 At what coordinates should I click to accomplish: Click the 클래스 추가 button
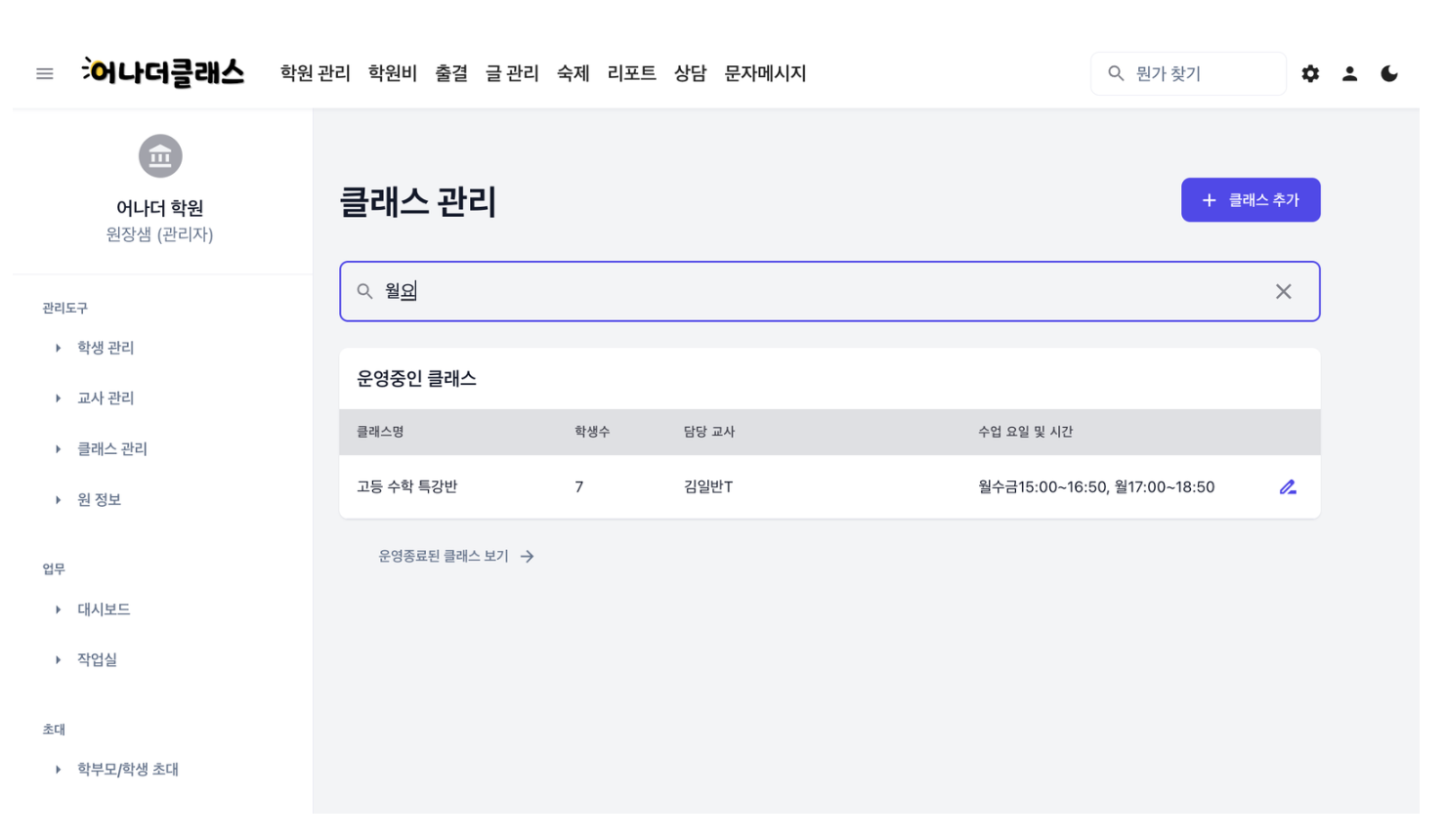[1251, 200]
